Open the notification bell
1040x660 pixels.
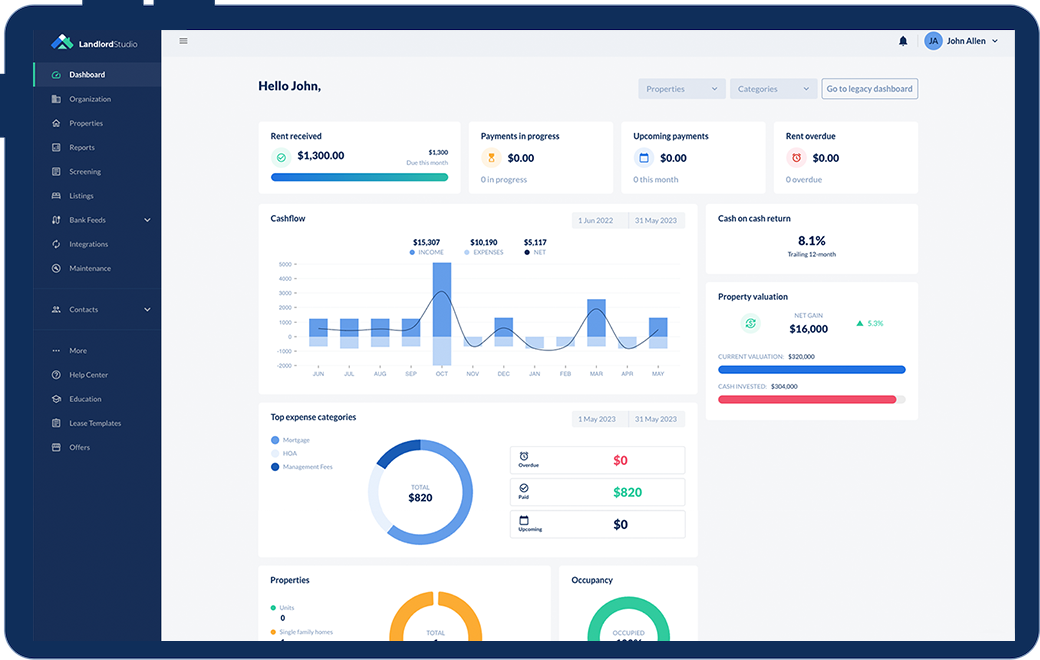(x=903, y=41)
